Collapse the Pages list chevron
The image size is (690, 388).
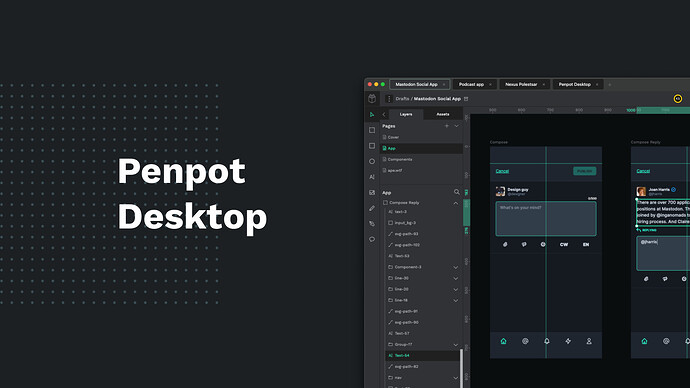coord(457,126)
